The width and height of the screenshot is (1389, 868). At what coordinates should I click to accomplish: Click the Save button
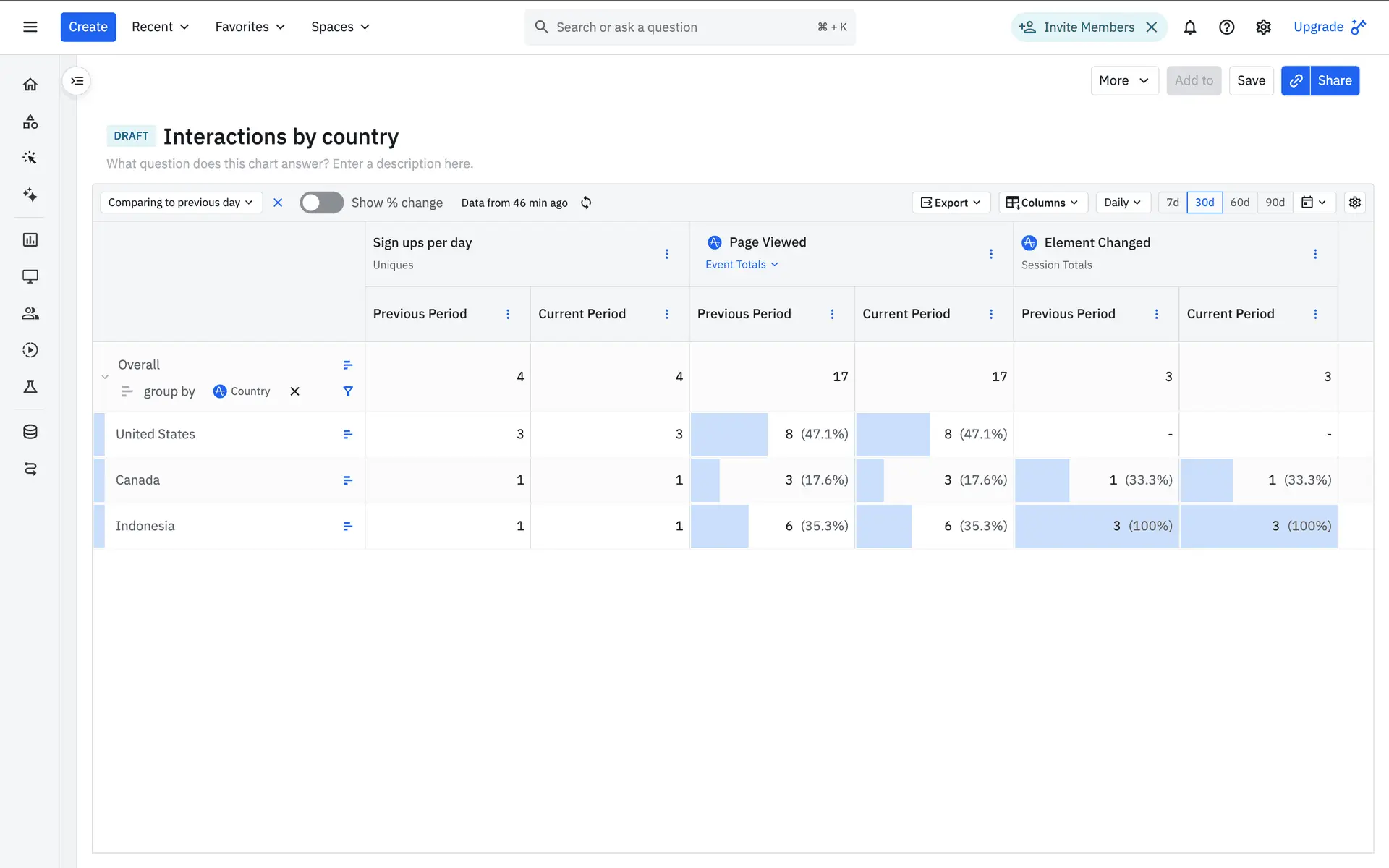click(x=1250, y=81)
